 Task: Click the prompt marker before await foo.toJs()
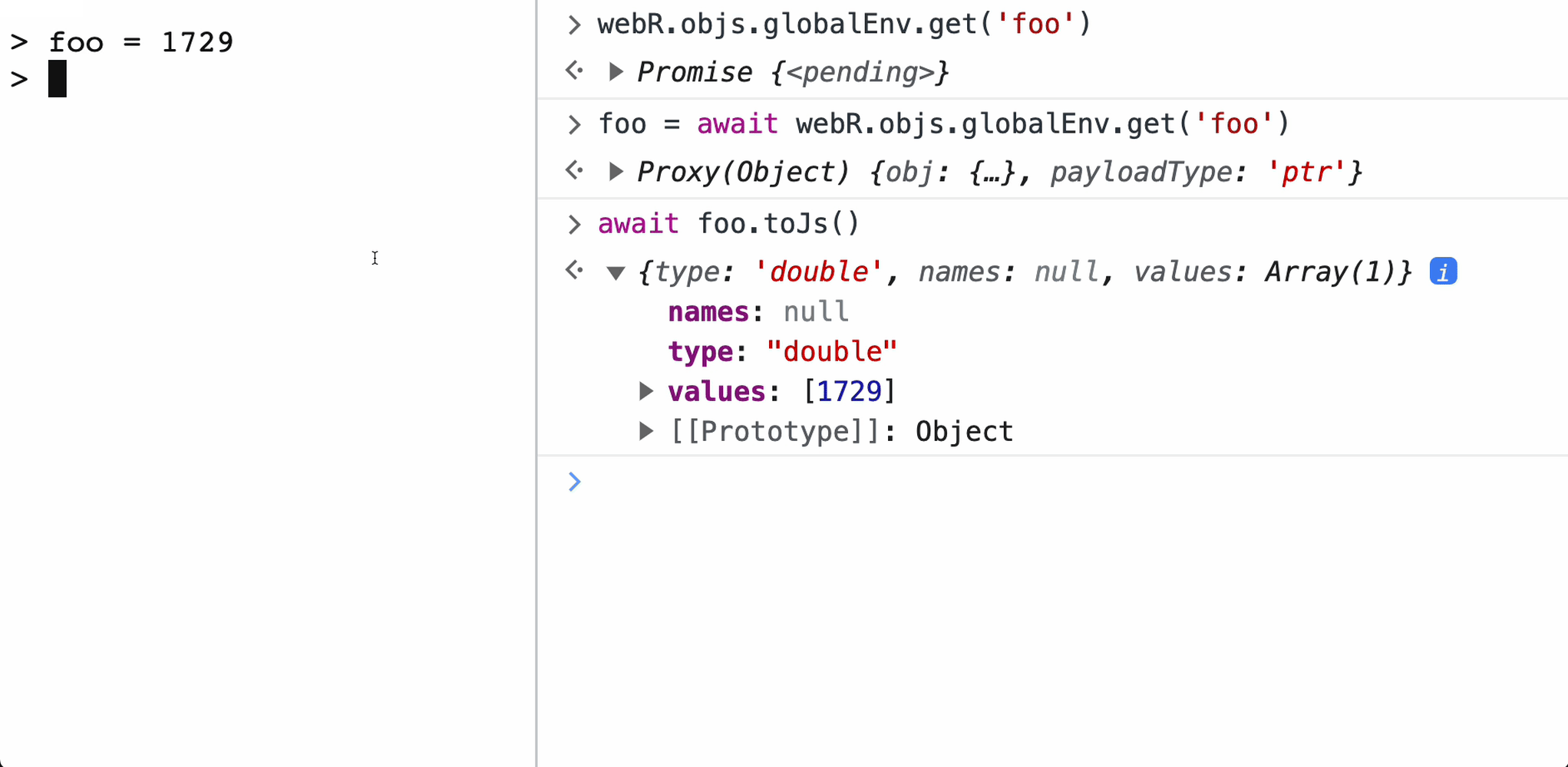[574, 223]
